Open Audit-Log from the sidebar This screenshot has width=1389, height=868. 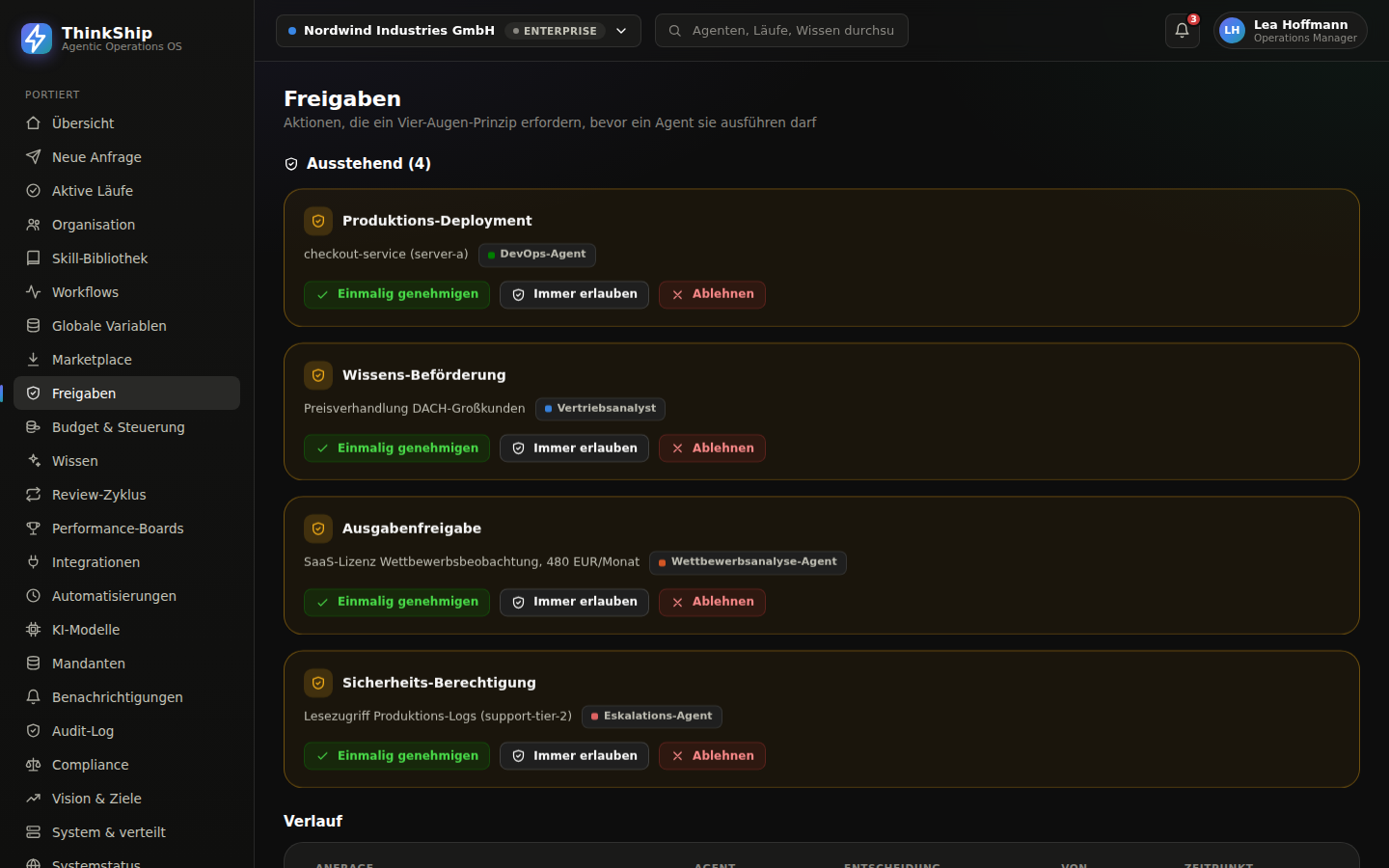[x=126, y=731]
